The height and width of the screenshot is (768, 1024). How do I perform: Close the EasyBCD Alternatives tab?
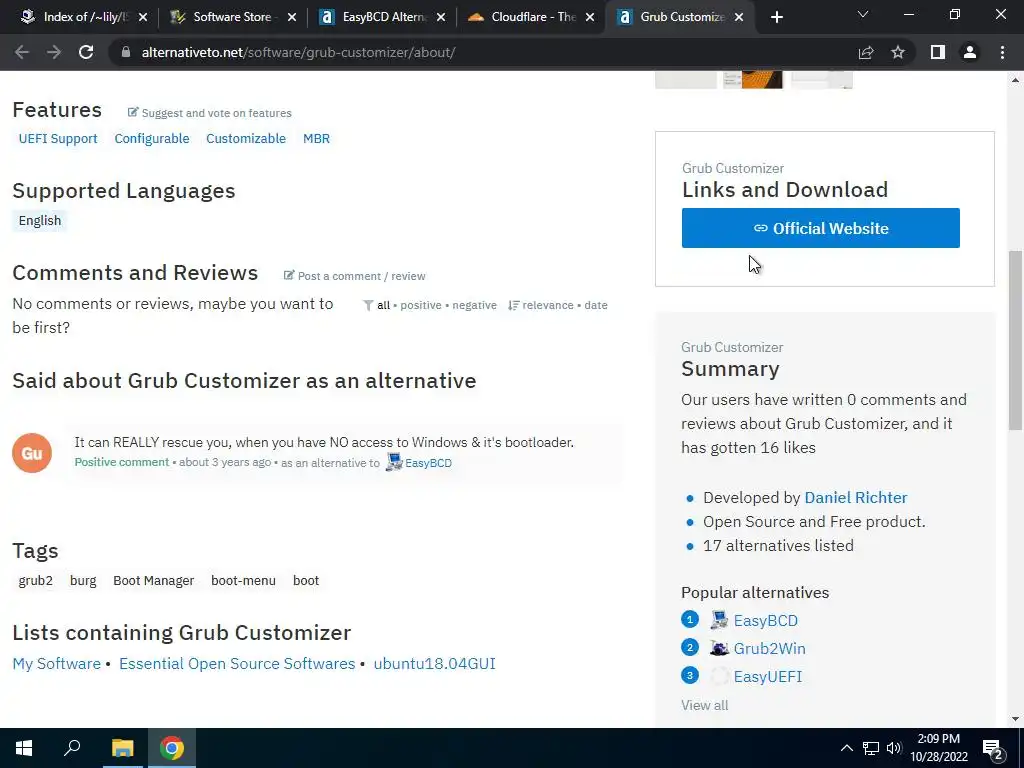[441, 17]
